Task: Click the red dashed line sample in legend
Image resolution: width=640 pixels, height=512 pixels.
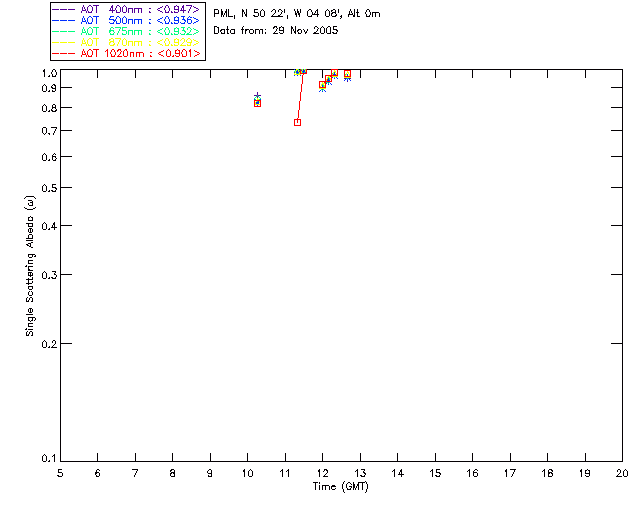Action: (64, 53)
